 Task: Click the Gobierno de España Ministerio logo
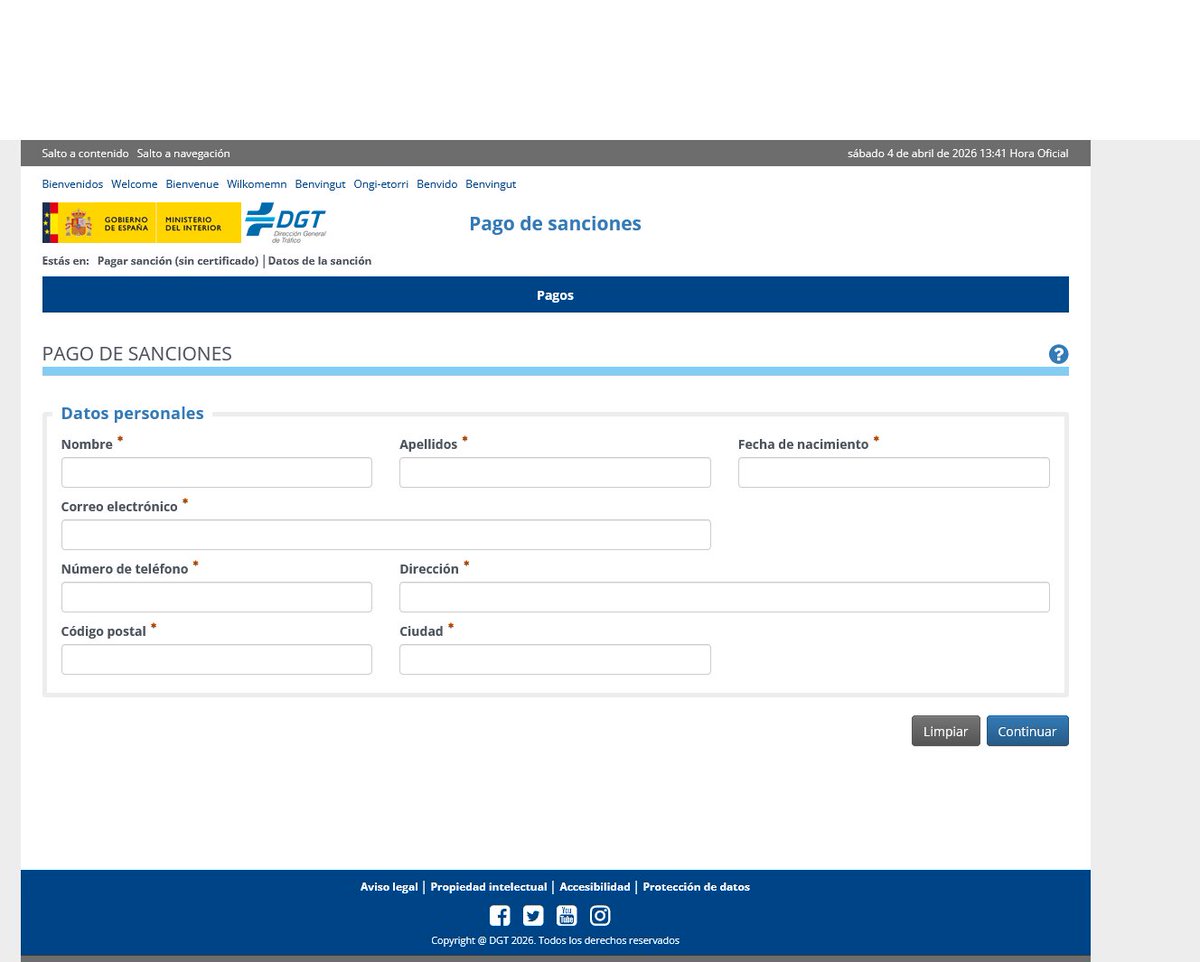tap(141, 222)
